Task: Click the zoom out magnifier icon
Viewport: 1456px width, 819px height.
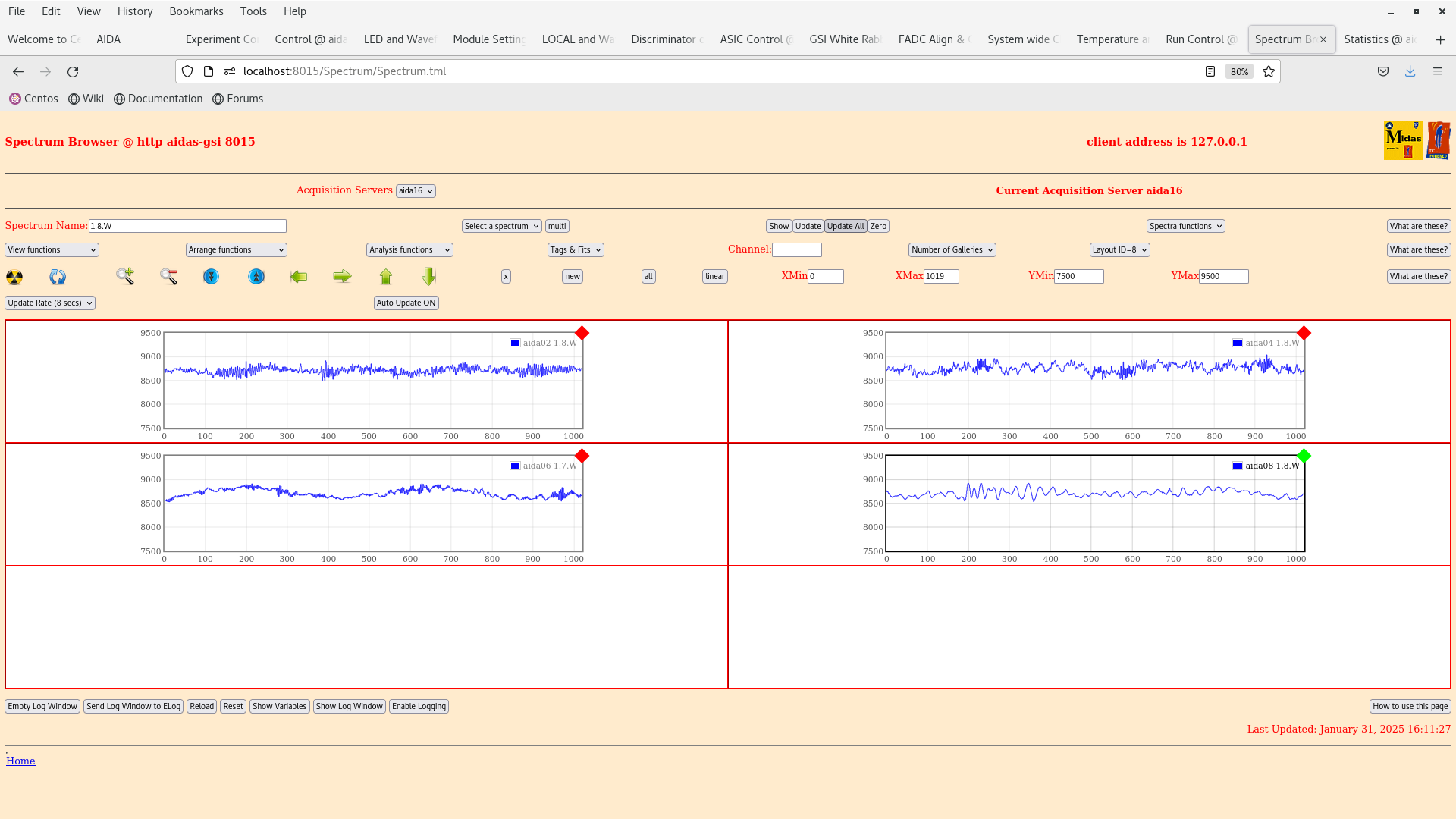Action: (x=168, y=277)
